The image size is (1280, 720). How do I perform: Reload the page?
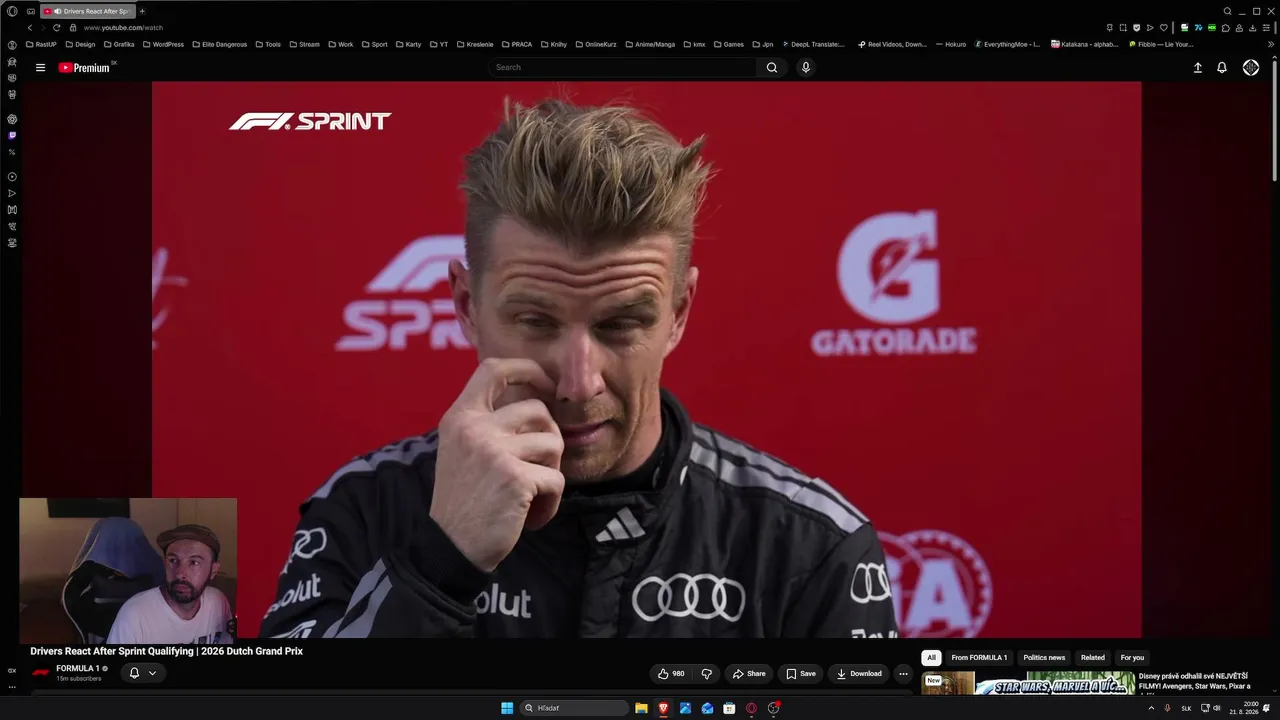click(56, 28)
